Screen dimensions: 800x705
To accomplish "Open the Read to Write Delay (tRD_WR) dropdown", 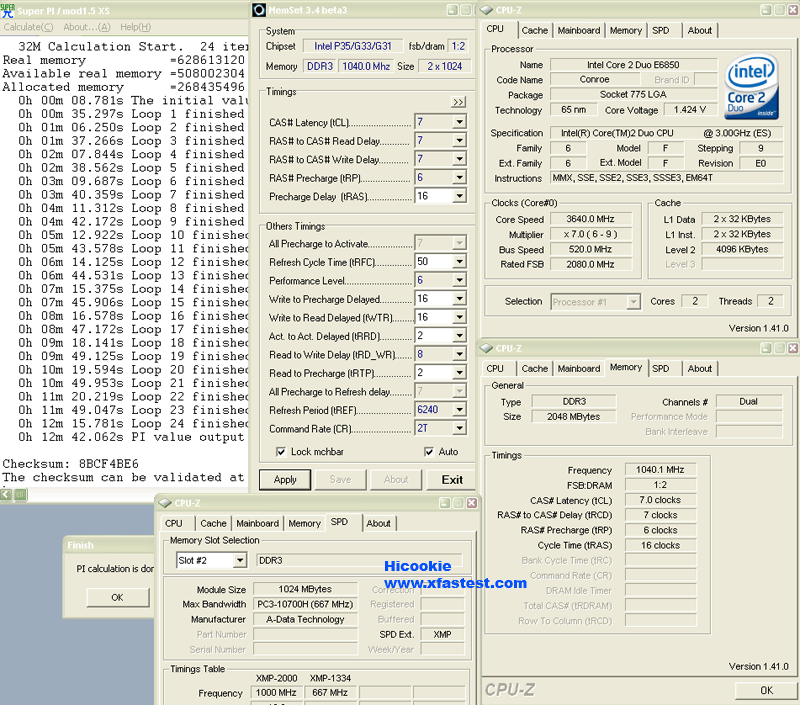I will (x=460, y=354).
